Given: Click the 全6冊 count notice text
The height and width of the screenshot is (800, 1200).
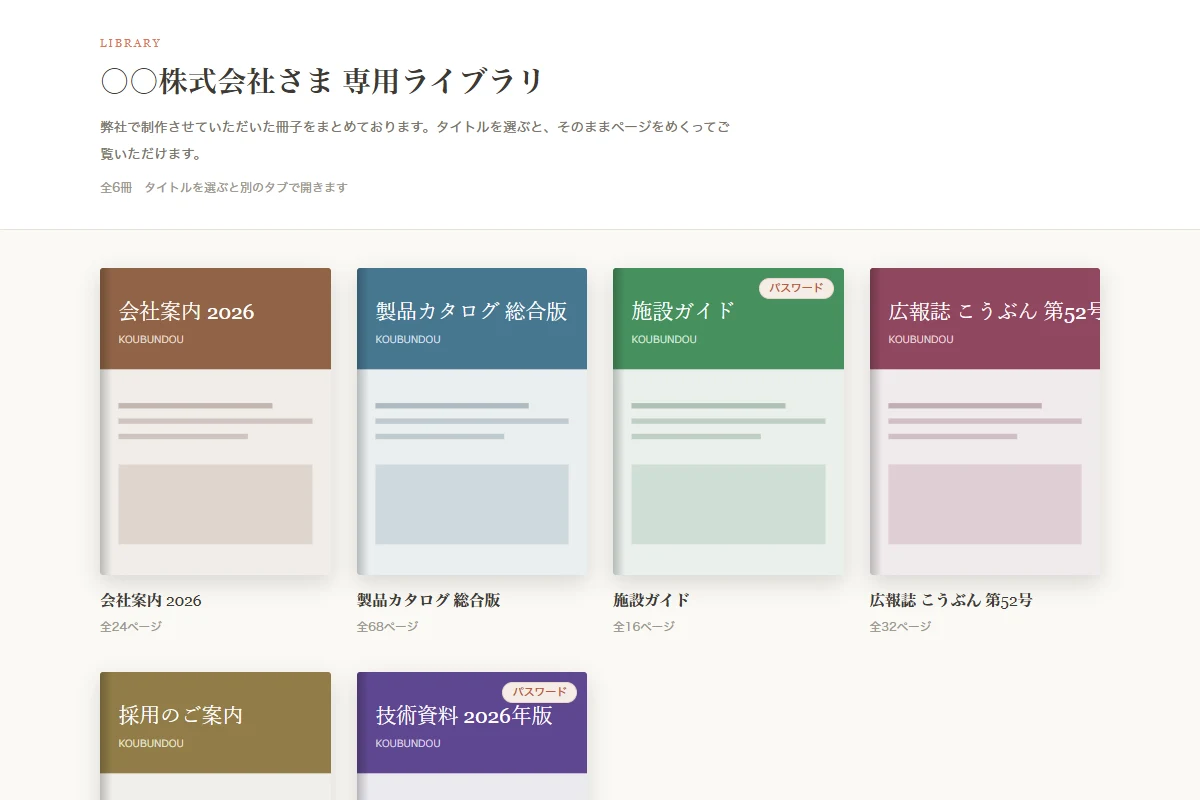Looking at the screenshot, I should 224,187.
